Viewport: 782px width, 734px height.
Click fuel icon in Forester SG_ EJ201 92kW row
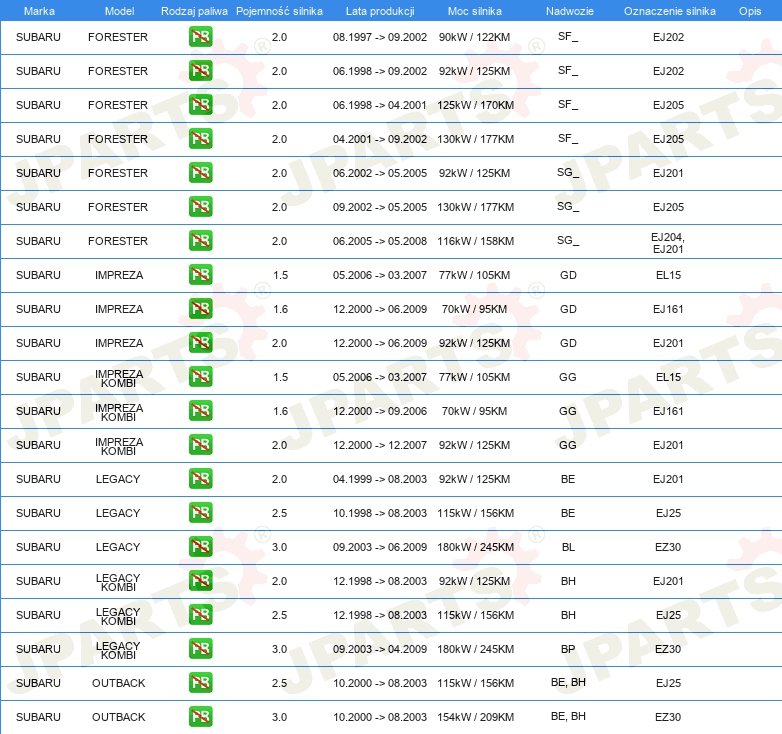pos(200,173)
